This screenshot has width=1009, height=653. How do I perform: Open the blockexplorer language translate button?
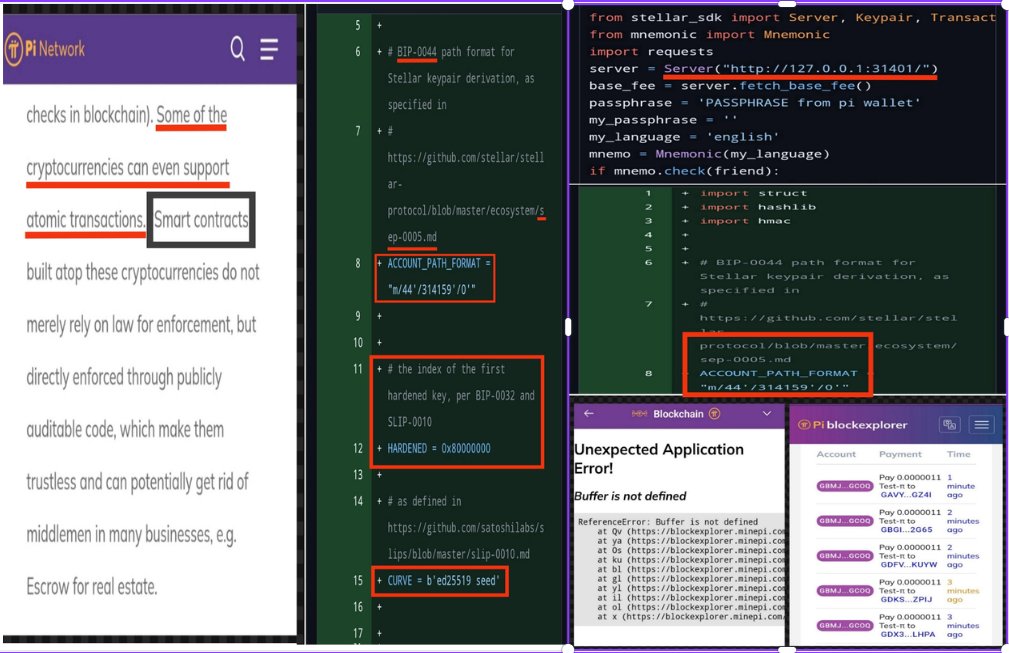(949, 425)
